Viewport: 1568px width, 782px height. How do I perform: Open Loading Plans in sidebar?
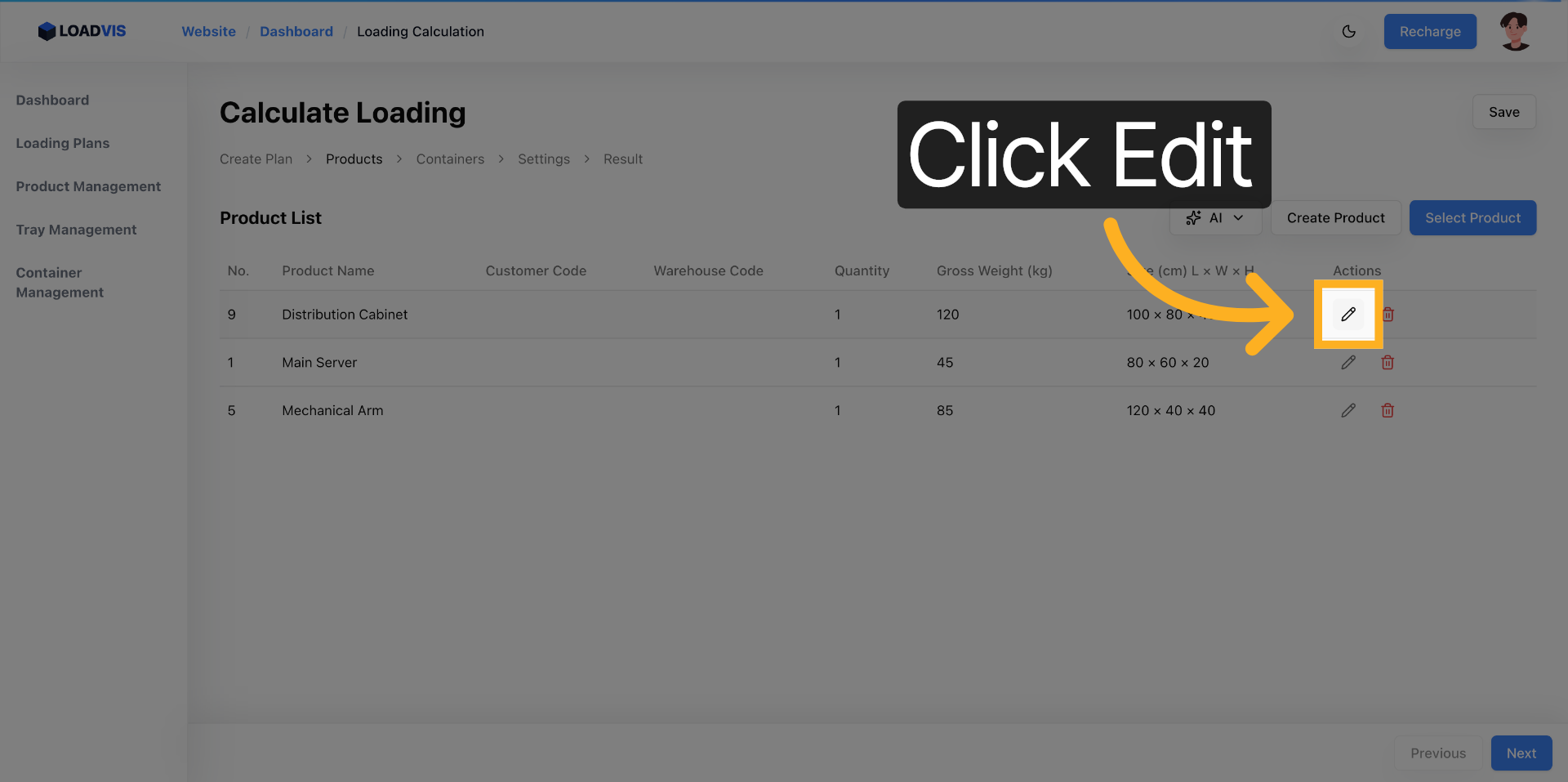(63, 143)
